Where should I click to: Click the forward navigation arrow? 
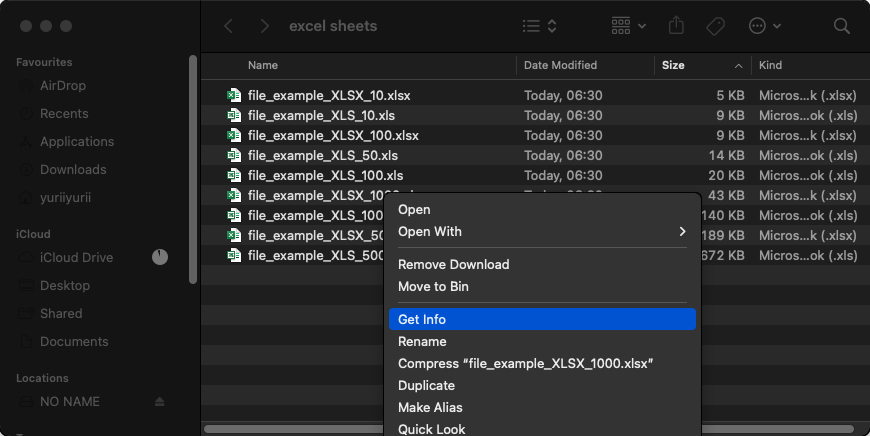coord(264,26)
